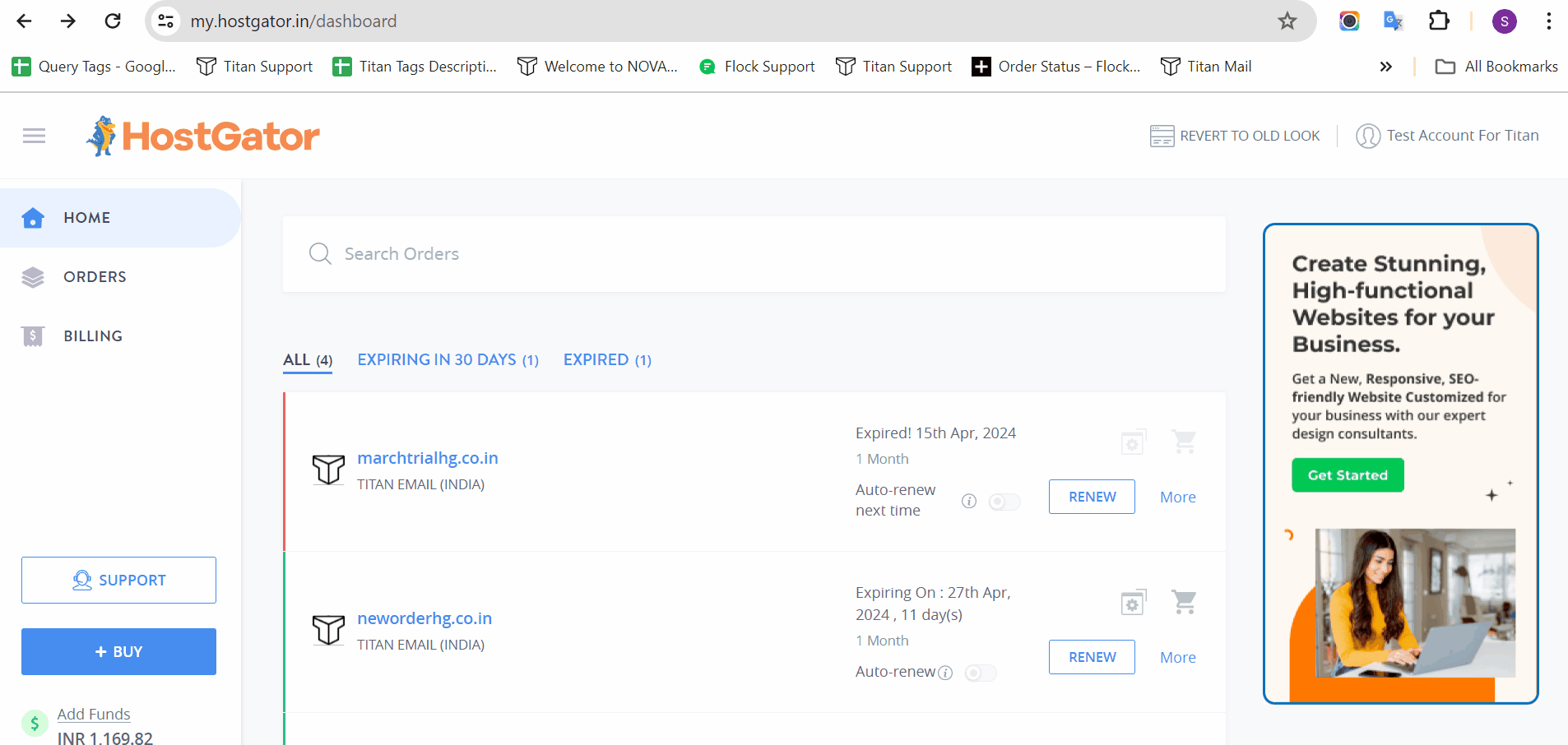Click the Add Funds dollar icon
Image resolution: width=1568 pixels, height=745 pixels.
pos(35,724)
